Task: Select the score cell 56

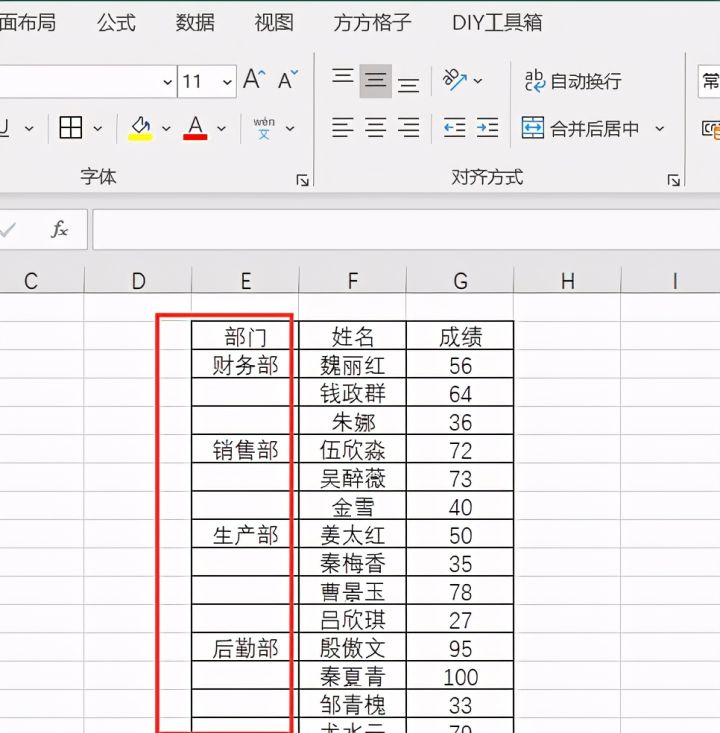Action: [x=460, y=364]
